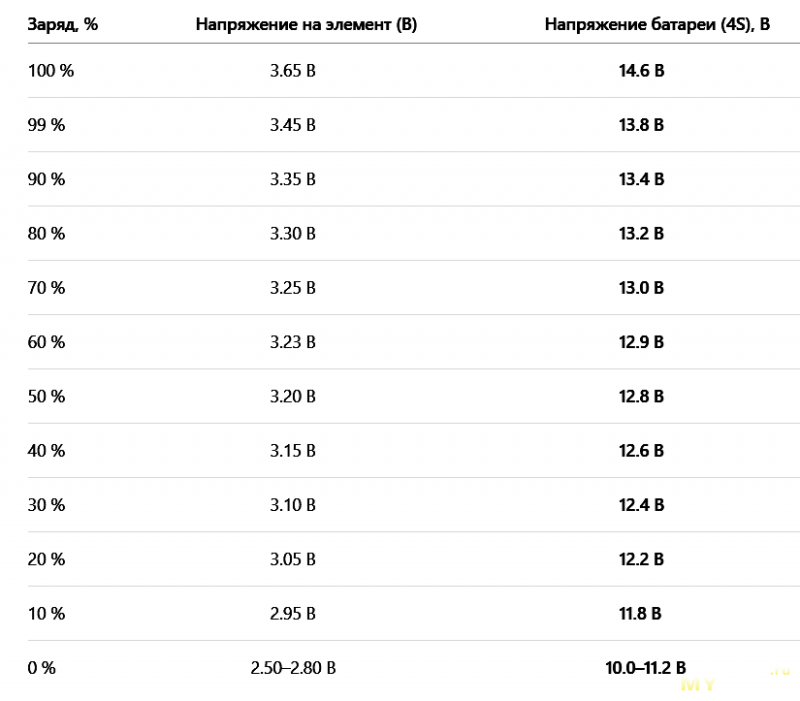800x701 pixels.
Task: Click the 13.8 В battery value
Action: pos(641,125)
